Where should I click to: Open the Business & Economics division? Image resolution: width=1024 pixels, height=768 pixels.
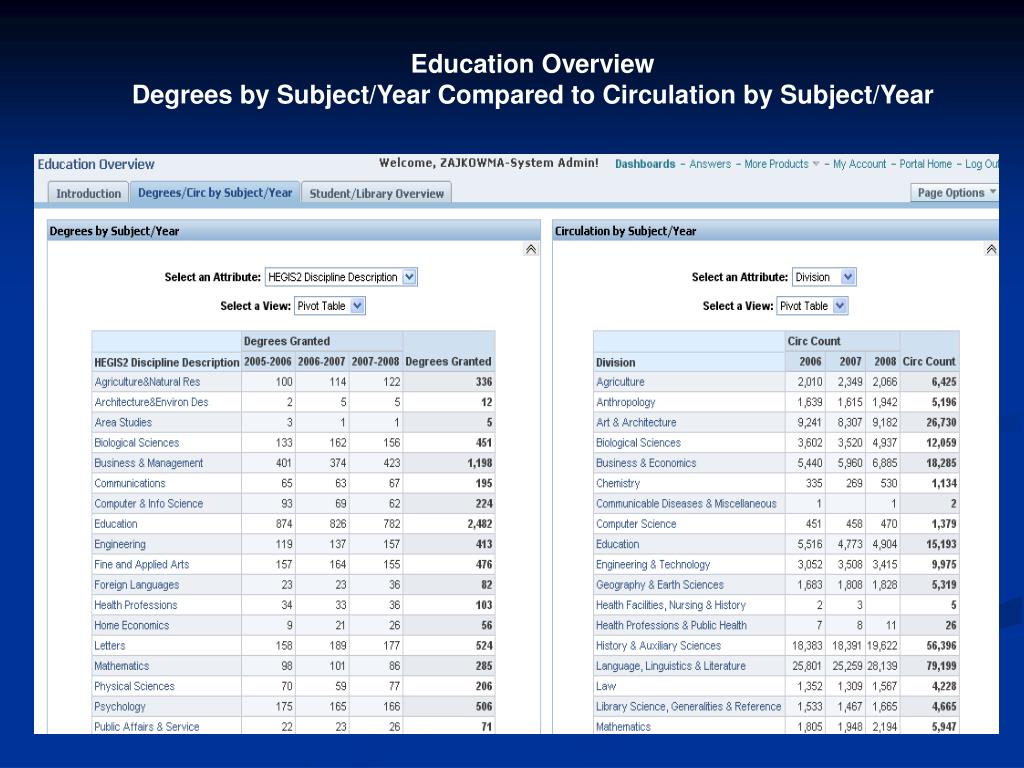tap(646, 463)
